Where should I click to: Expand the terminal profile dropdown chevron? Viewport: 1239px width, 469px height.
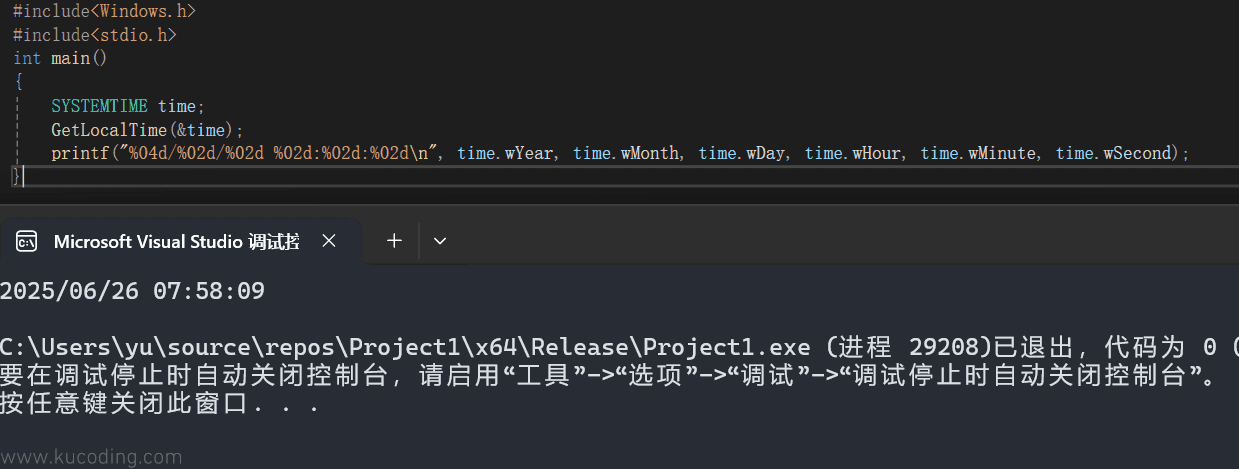(440, 241)
